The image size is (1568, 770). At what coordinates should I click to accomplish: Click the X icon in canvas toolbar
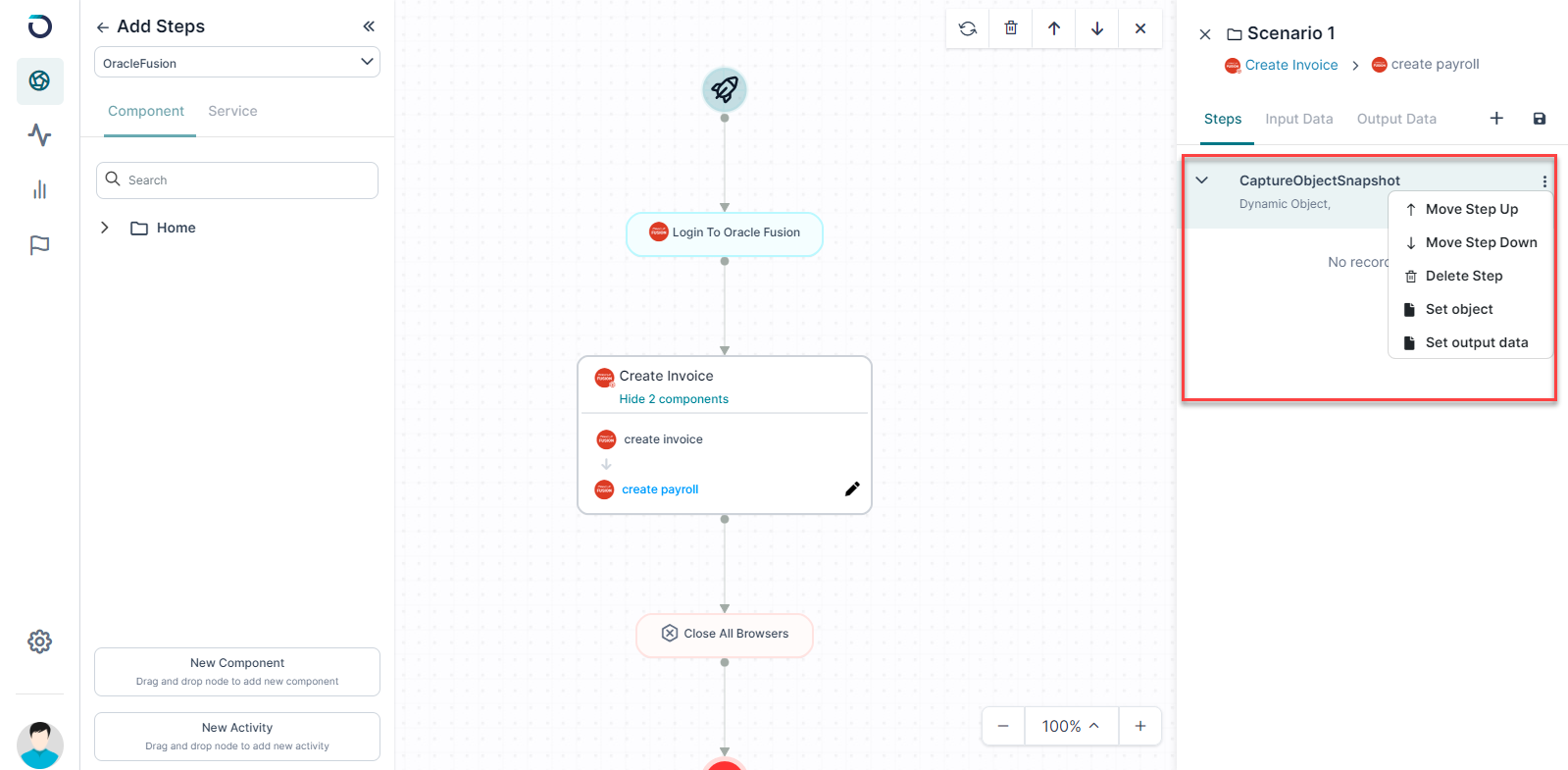(x=1140, y=28)
